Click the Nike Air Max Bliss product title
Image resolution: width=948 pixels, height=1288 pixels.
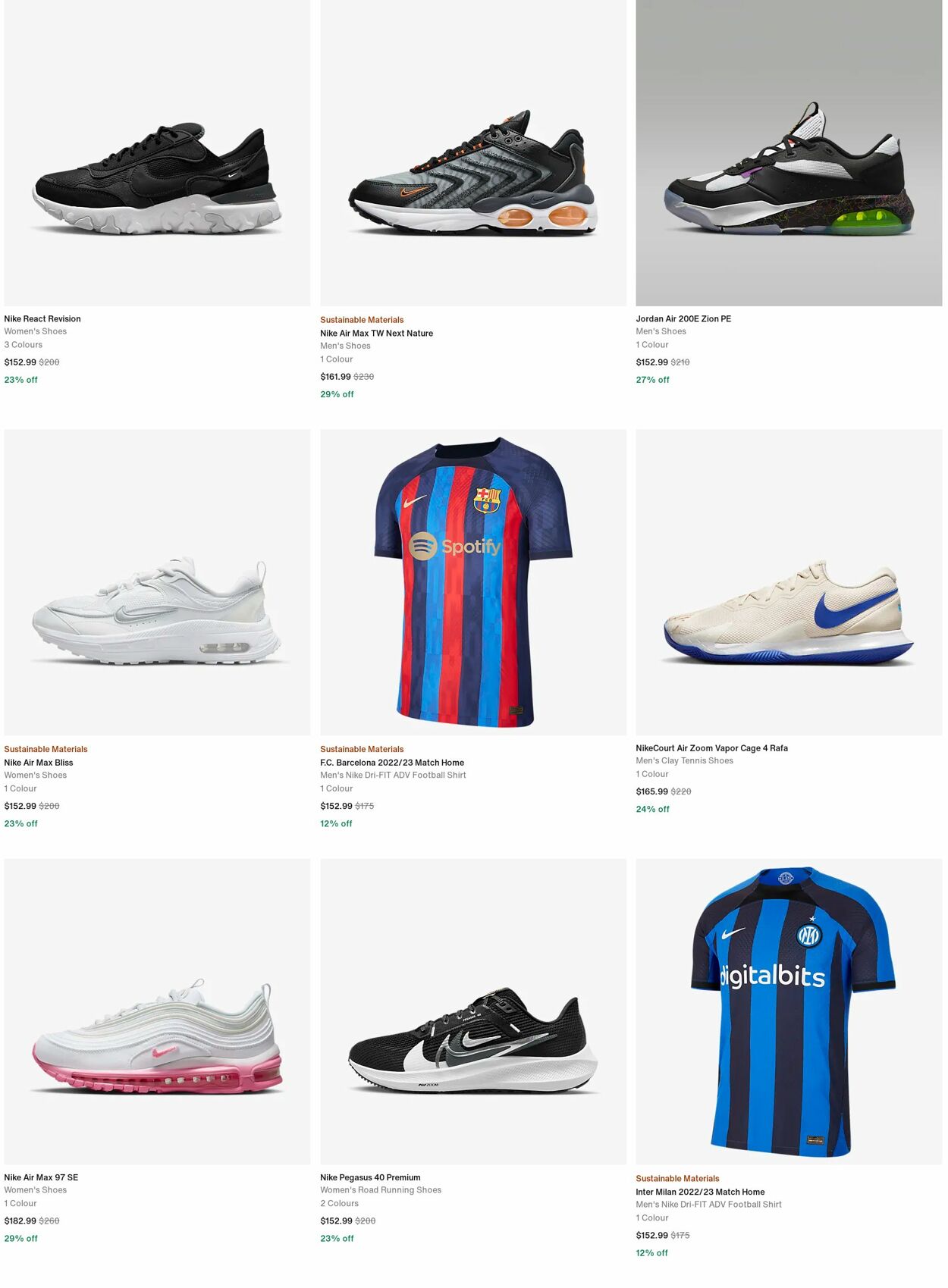[x=38, y=762]
